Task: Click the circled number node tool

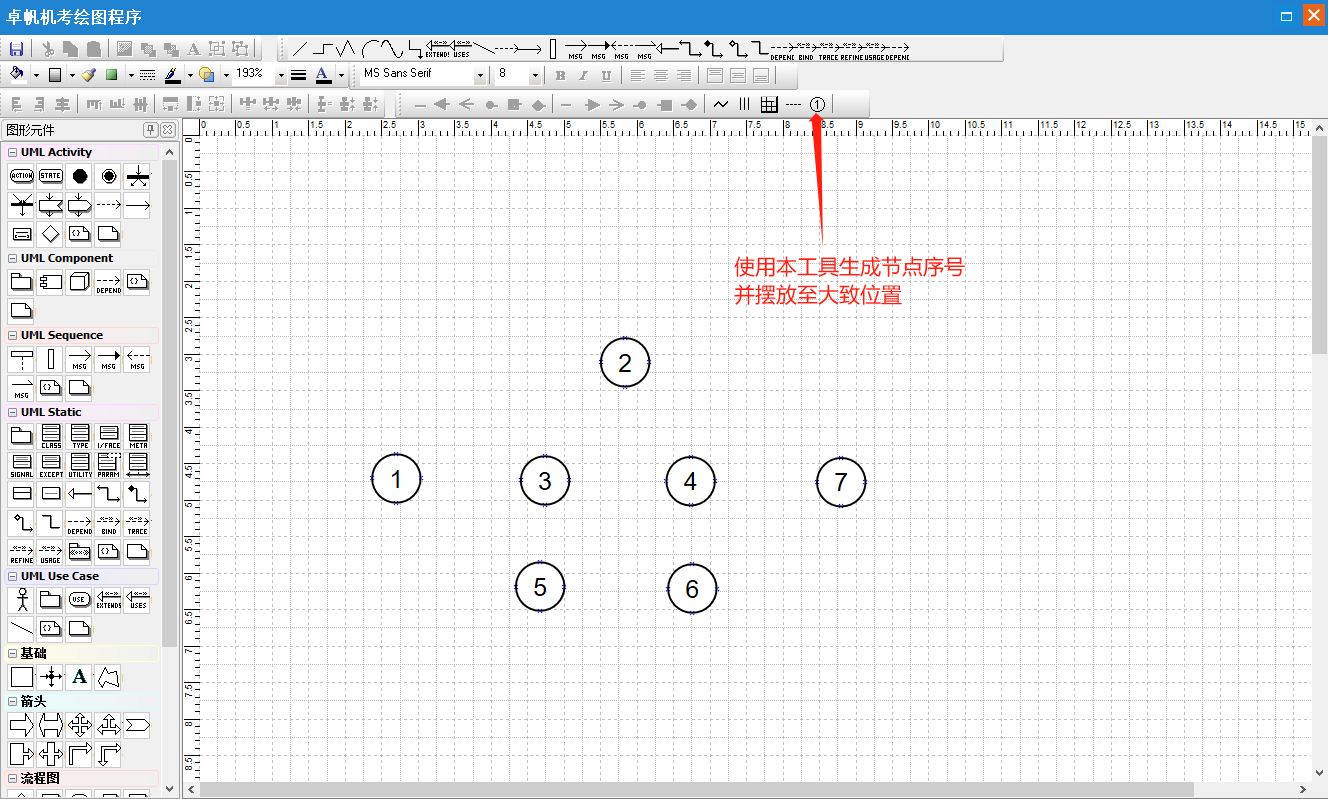Action: [818, 104]
